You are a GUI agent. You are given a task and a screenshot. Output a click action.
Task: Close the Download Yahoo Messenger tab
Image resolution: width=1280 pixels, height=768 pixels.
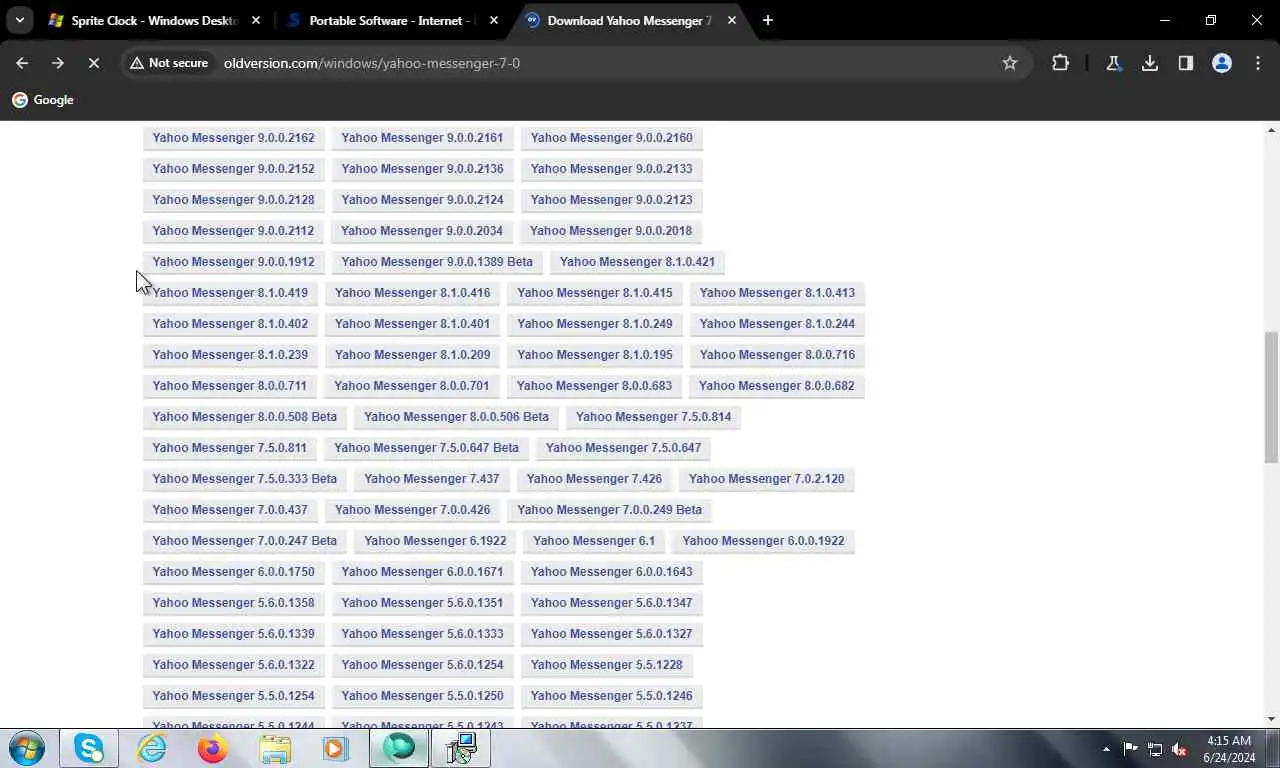732,20
